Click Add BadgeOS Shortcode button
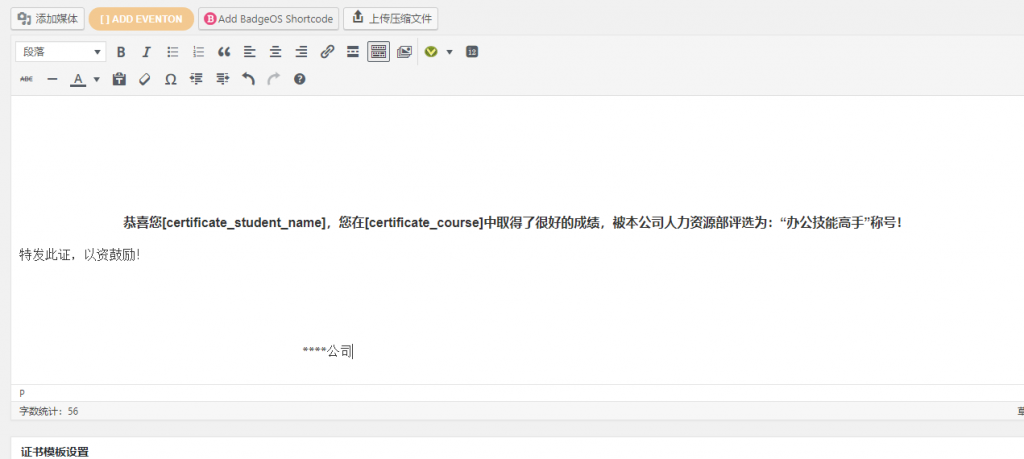The height and width of the screenshot is (459, 1024). (267, 18)
